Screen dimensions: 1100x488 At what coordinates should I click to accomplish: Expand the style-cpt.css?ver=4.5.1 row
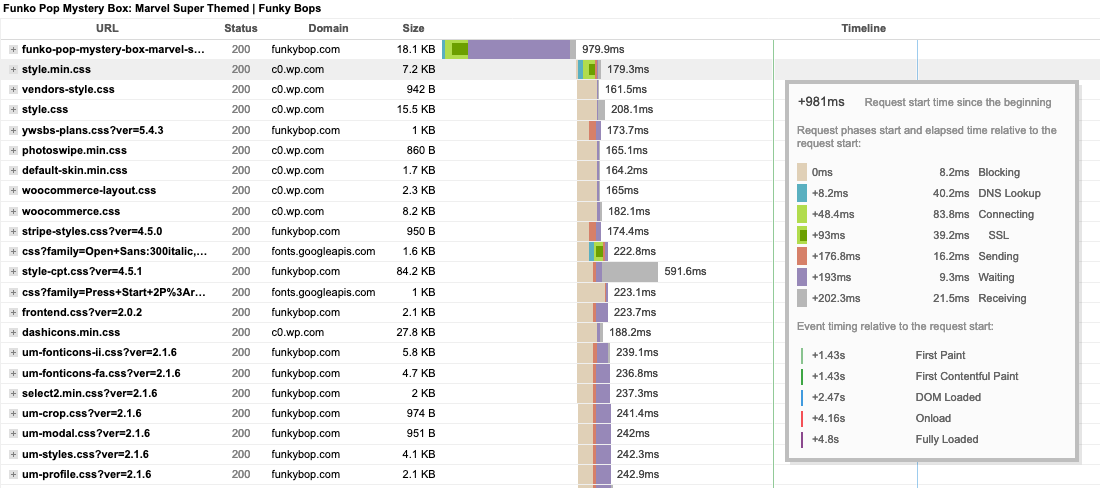13,271
